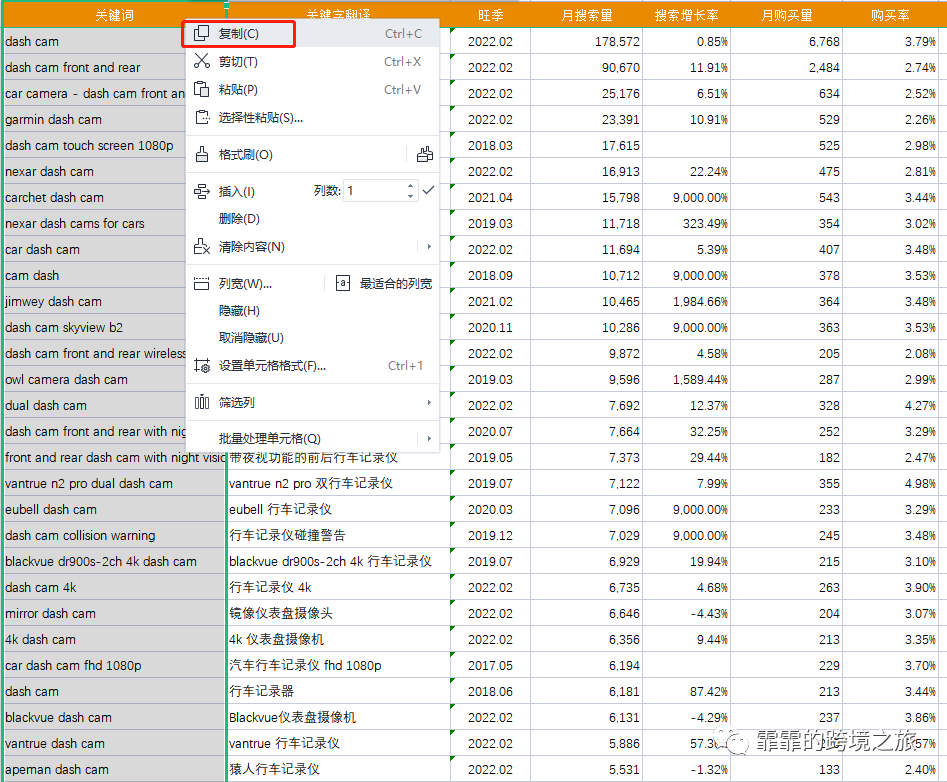Click the locked format painter icon at right
This screenshot has height=782, width=947.
click(x=425, y=155)
